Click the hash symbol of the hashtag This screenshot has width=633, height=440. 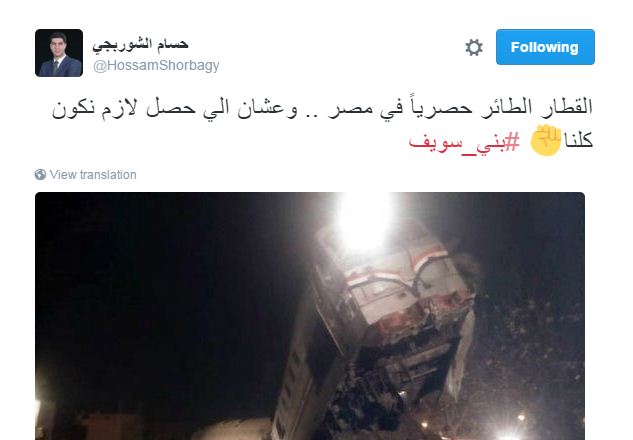(512, 142)
